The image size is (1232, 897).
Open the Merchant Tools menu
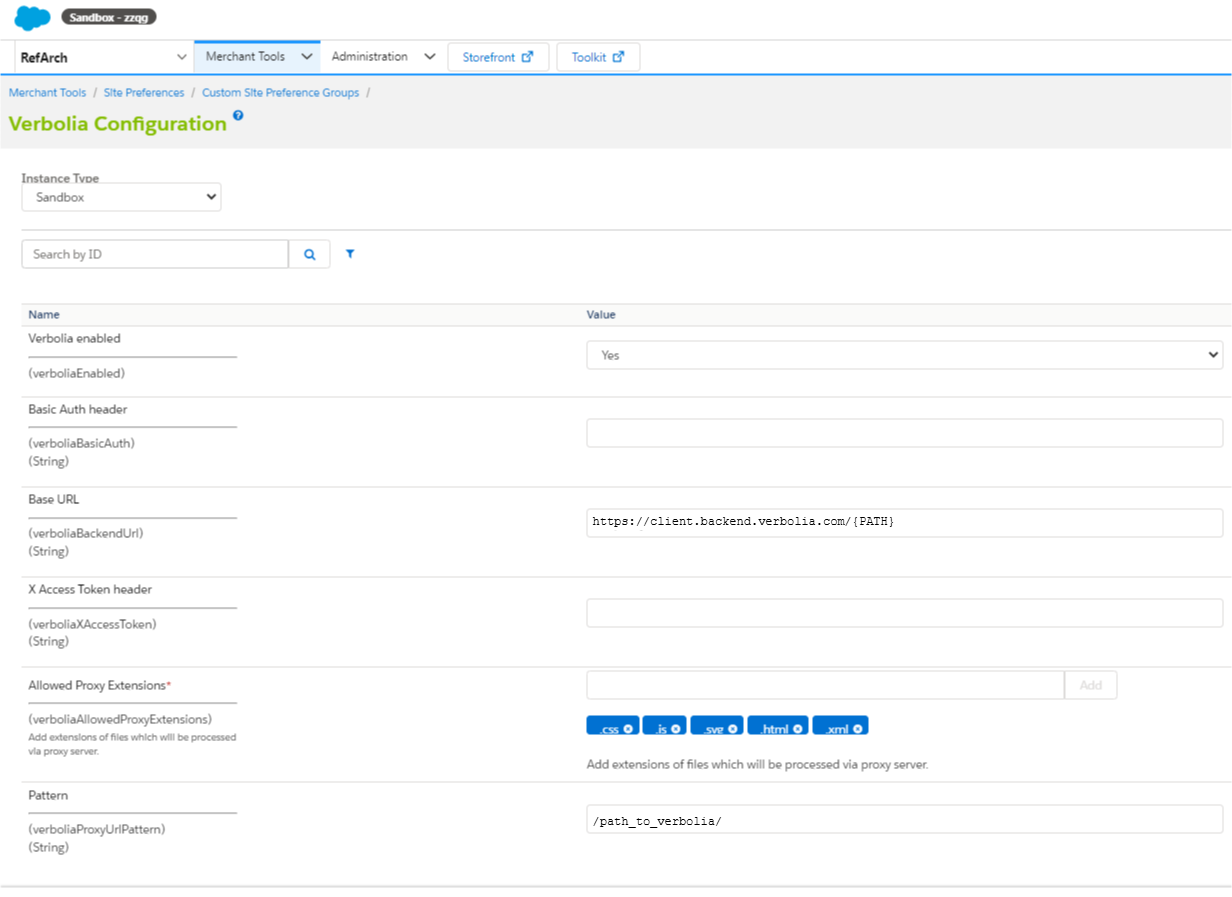click(258, 57)
